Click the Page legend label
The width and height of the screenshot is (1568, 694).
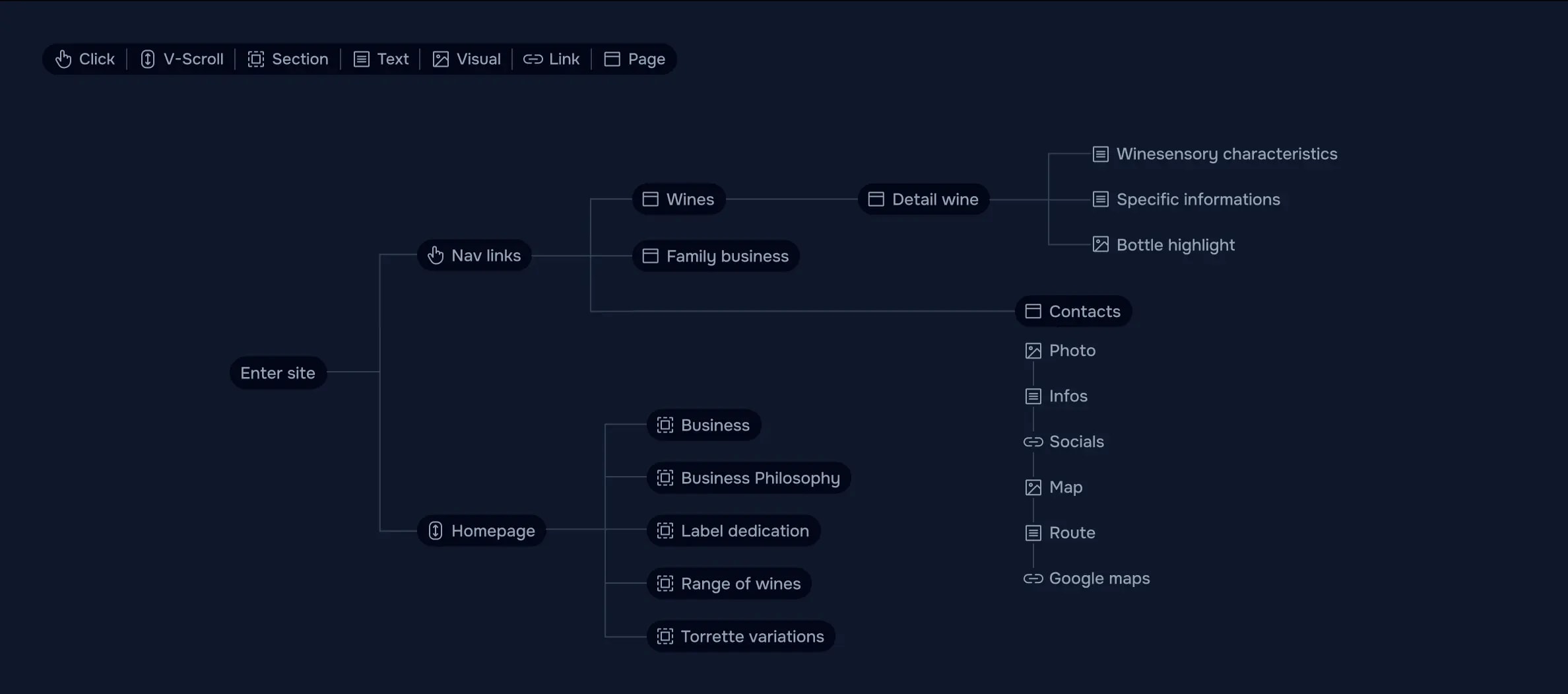647,60
